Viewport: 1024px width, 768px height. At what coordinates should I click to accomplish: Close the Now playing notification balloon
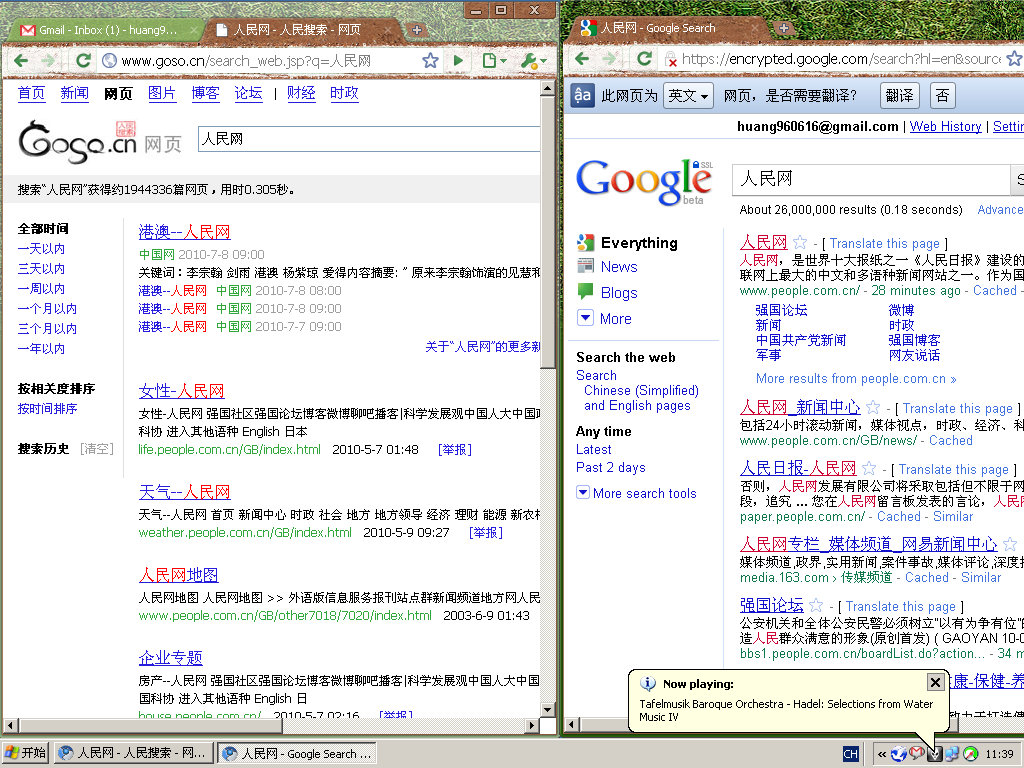(935, 682)
